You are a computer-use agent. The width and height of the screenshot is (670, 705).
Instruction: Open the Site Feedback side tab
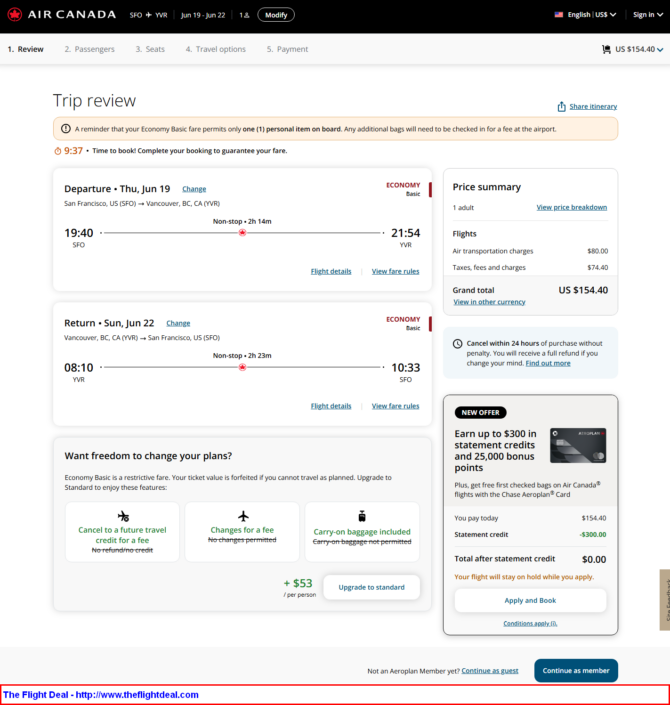pyautogui.click(x=665, y=600)
